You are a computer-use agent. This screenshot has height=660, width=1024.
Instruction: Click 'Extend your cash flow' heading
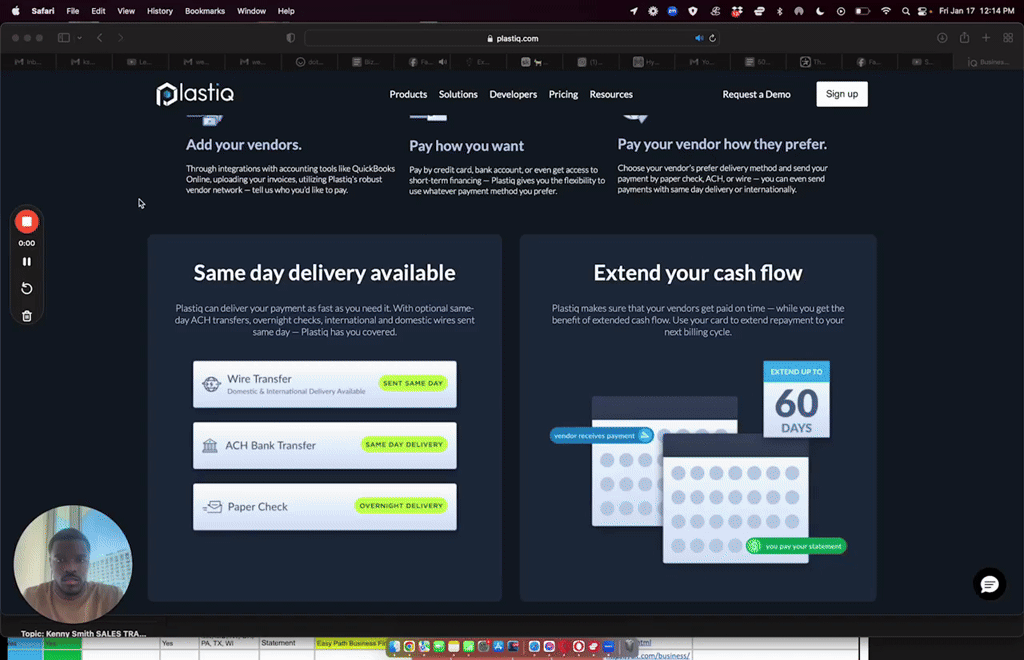(x=697, y=273)
